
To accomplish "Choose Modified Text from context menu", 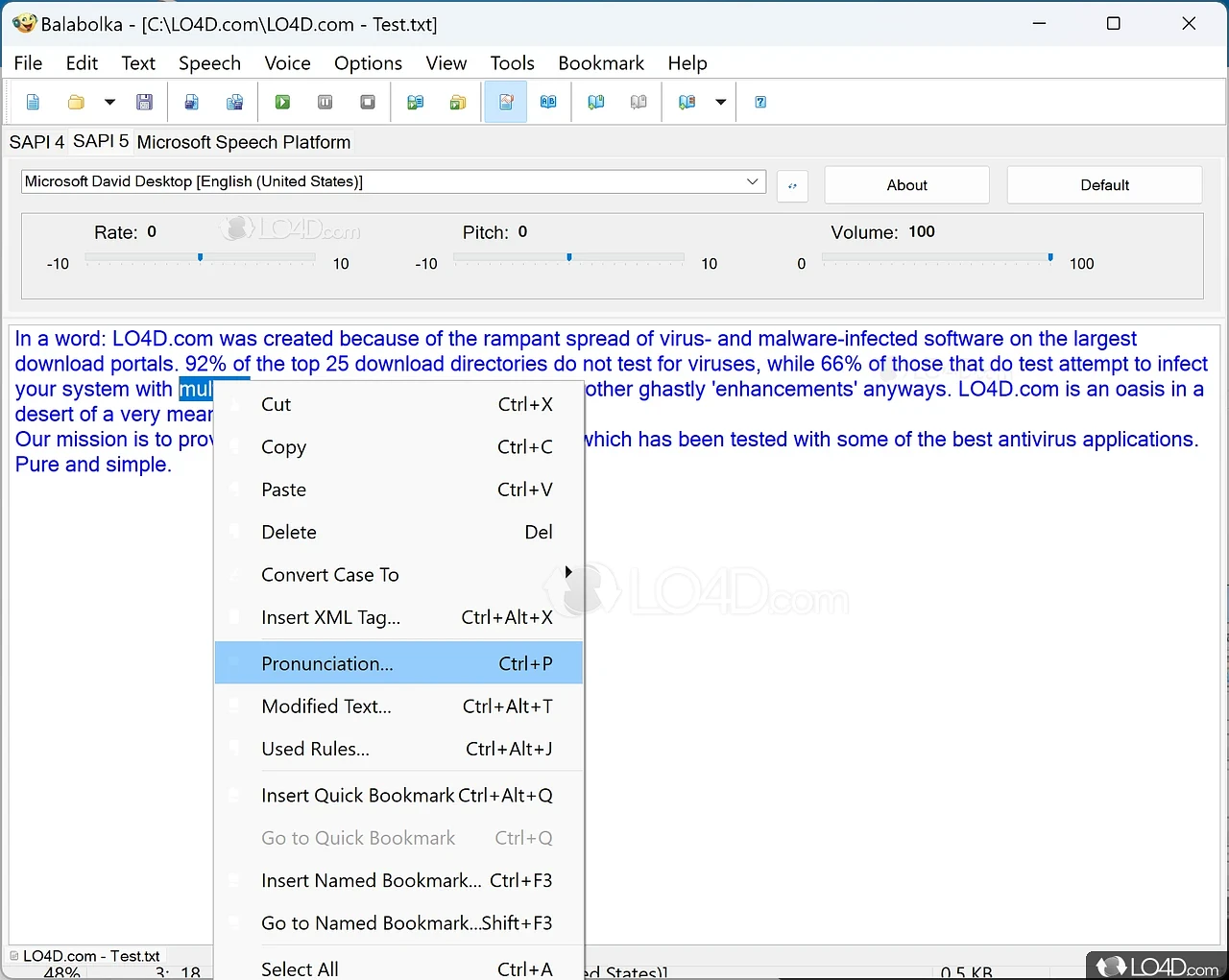I will coord(398,706).
